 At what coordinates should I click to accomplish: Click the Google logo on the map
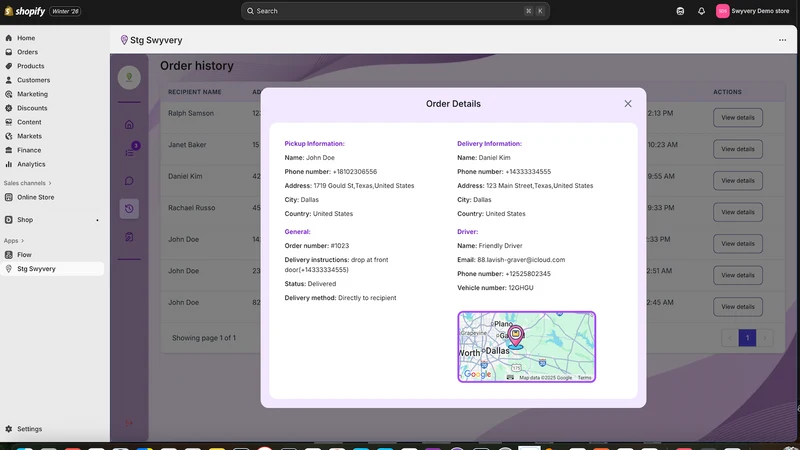tap(478, 374)
